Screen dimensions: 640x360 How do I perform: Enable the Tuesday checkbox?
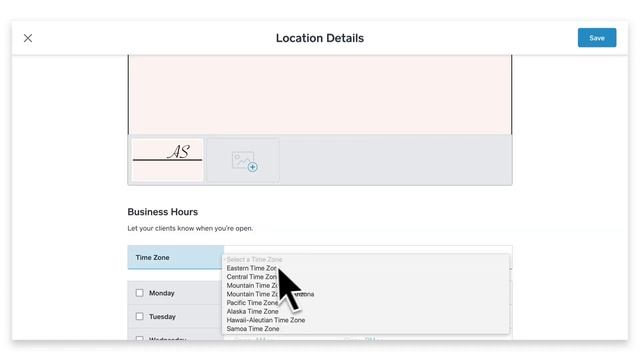click(140, 316)
